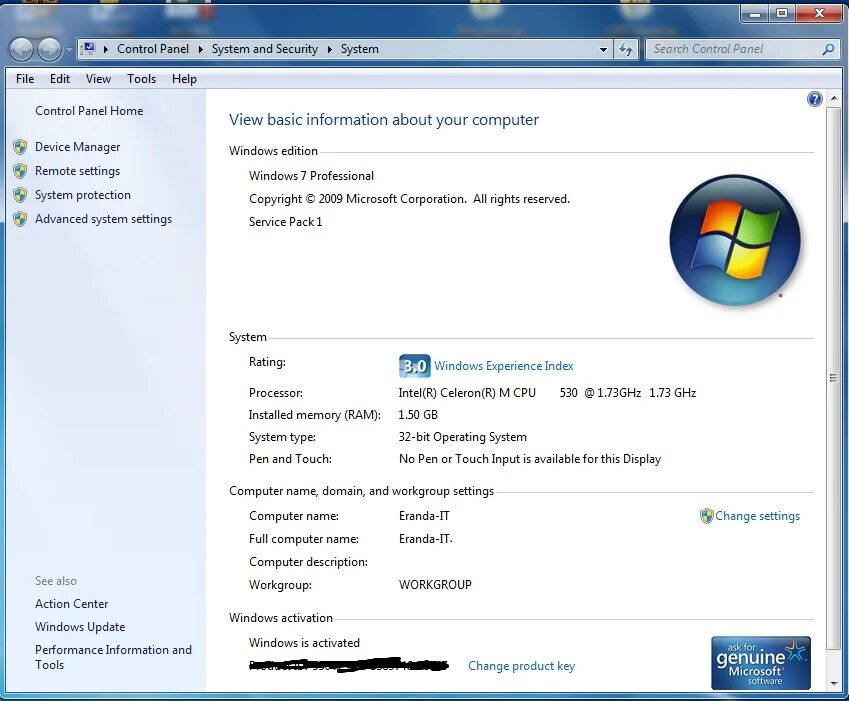Maximize the System window
This screenshot has height=701, width=849.
782,14
